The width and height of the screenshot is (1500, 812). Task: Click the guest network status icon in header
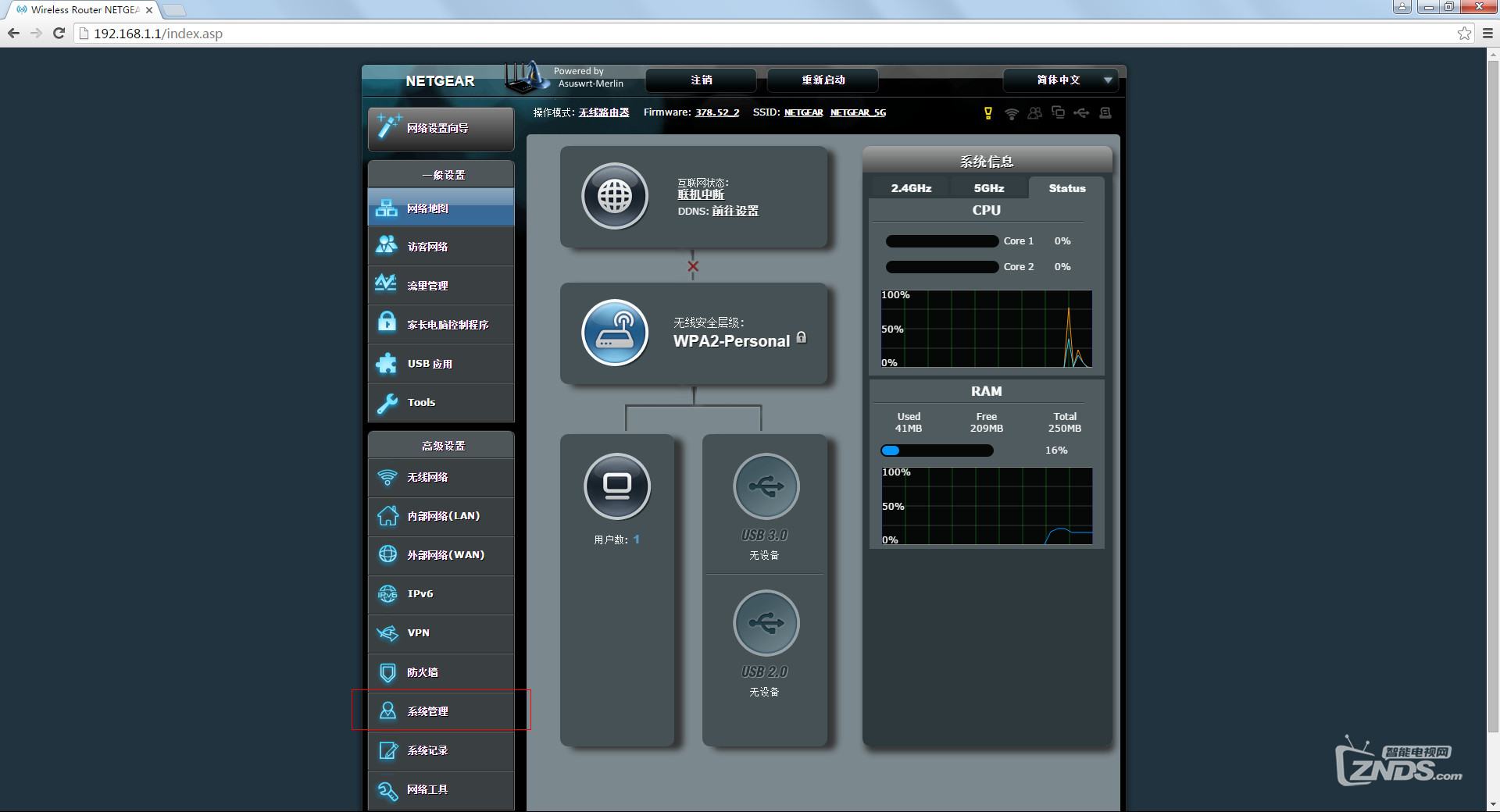click(1035, 113)
